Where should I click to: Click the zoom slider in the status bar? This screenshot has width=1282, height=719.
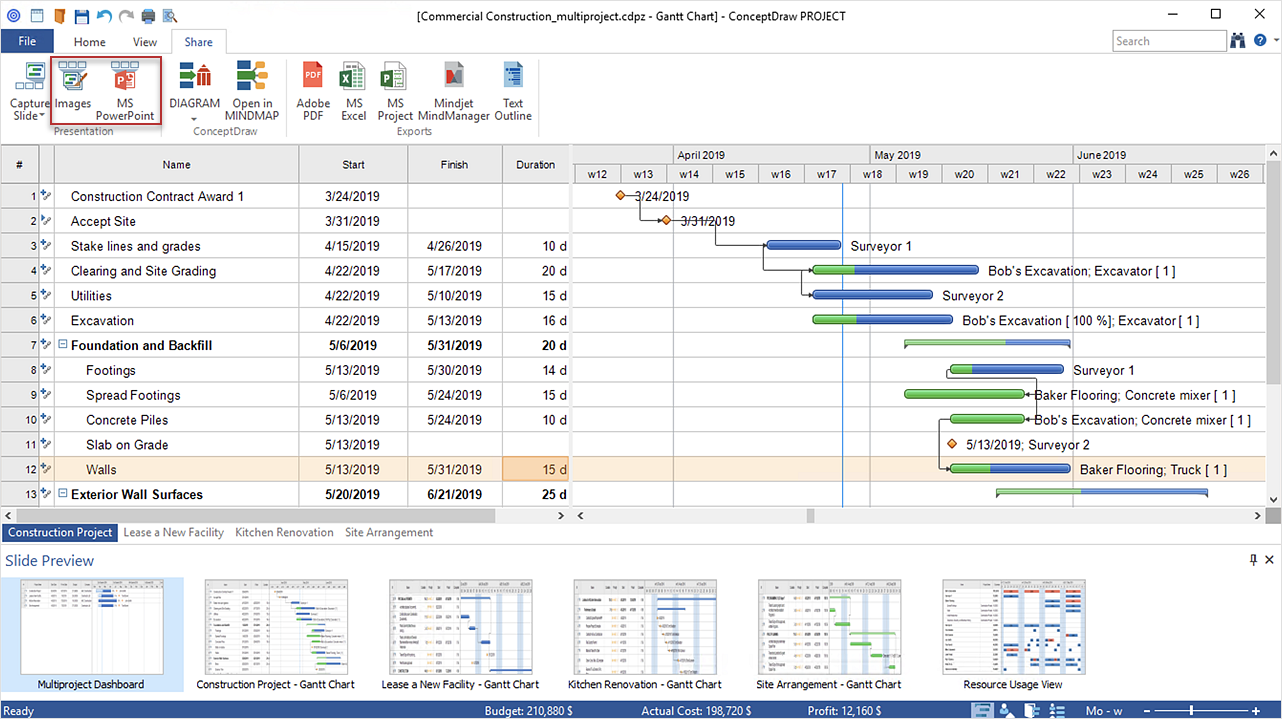(x=1193, y=711)
